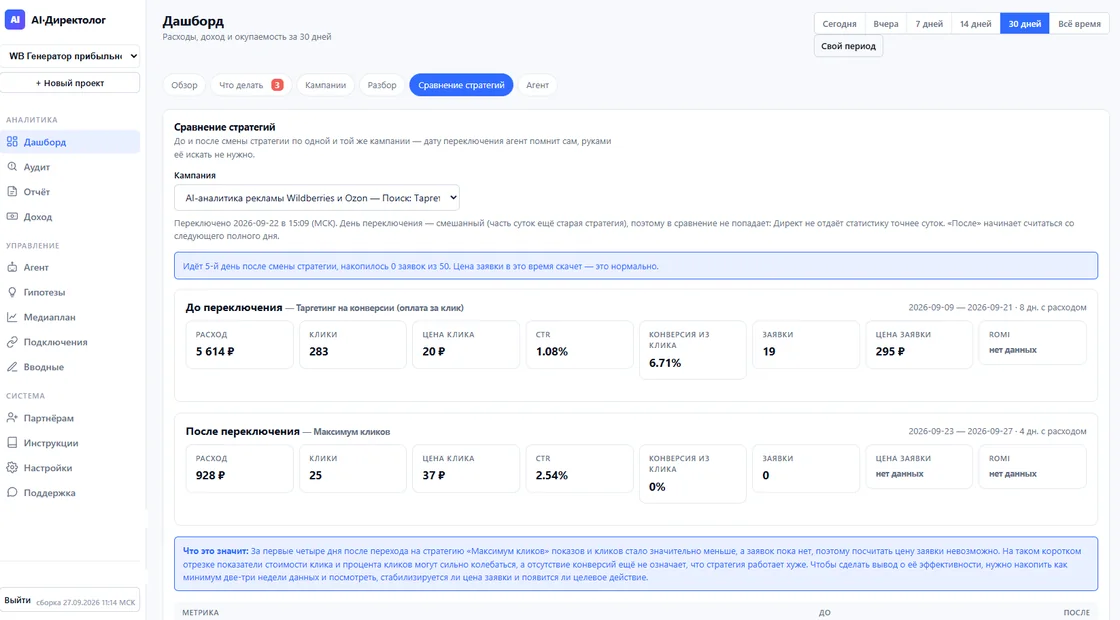Select the 30 дней period

[1025, 24]
